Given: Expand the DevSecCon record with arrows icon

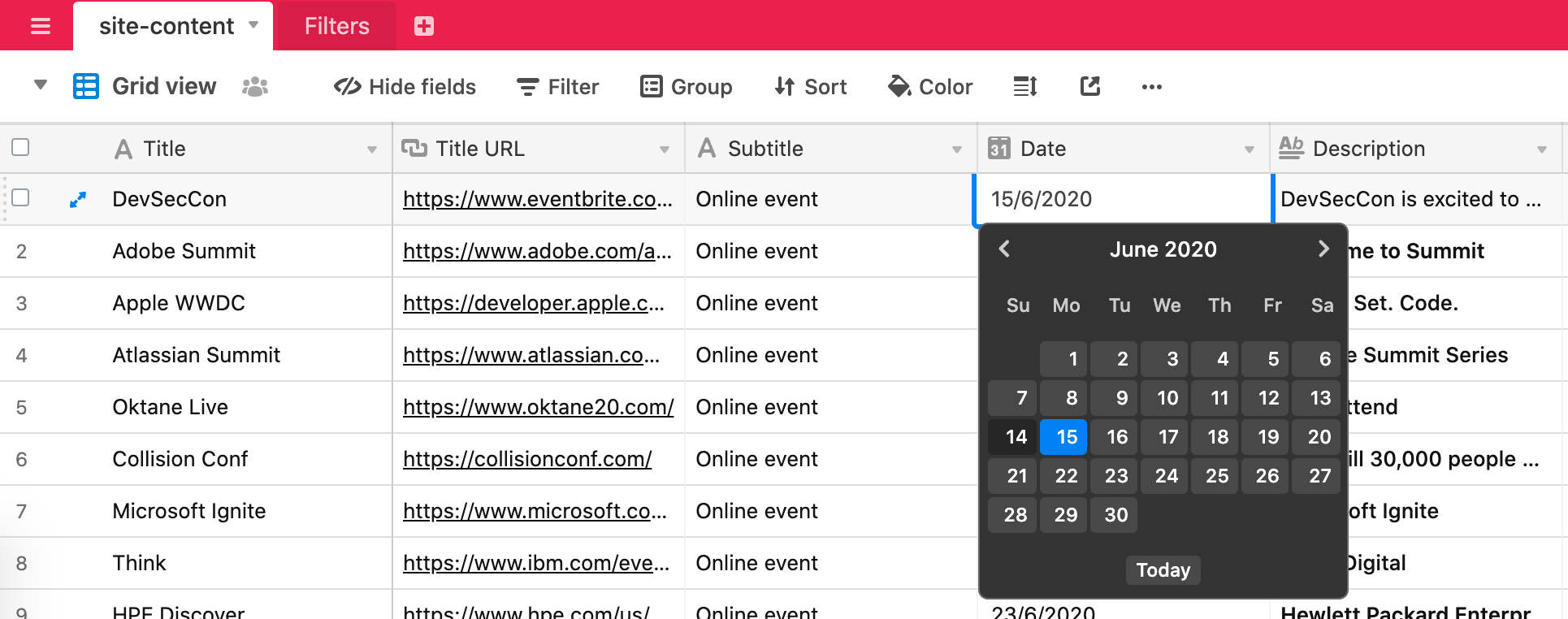Looking at the screenshot, I should pyautogui.click(x=78, y=199).
